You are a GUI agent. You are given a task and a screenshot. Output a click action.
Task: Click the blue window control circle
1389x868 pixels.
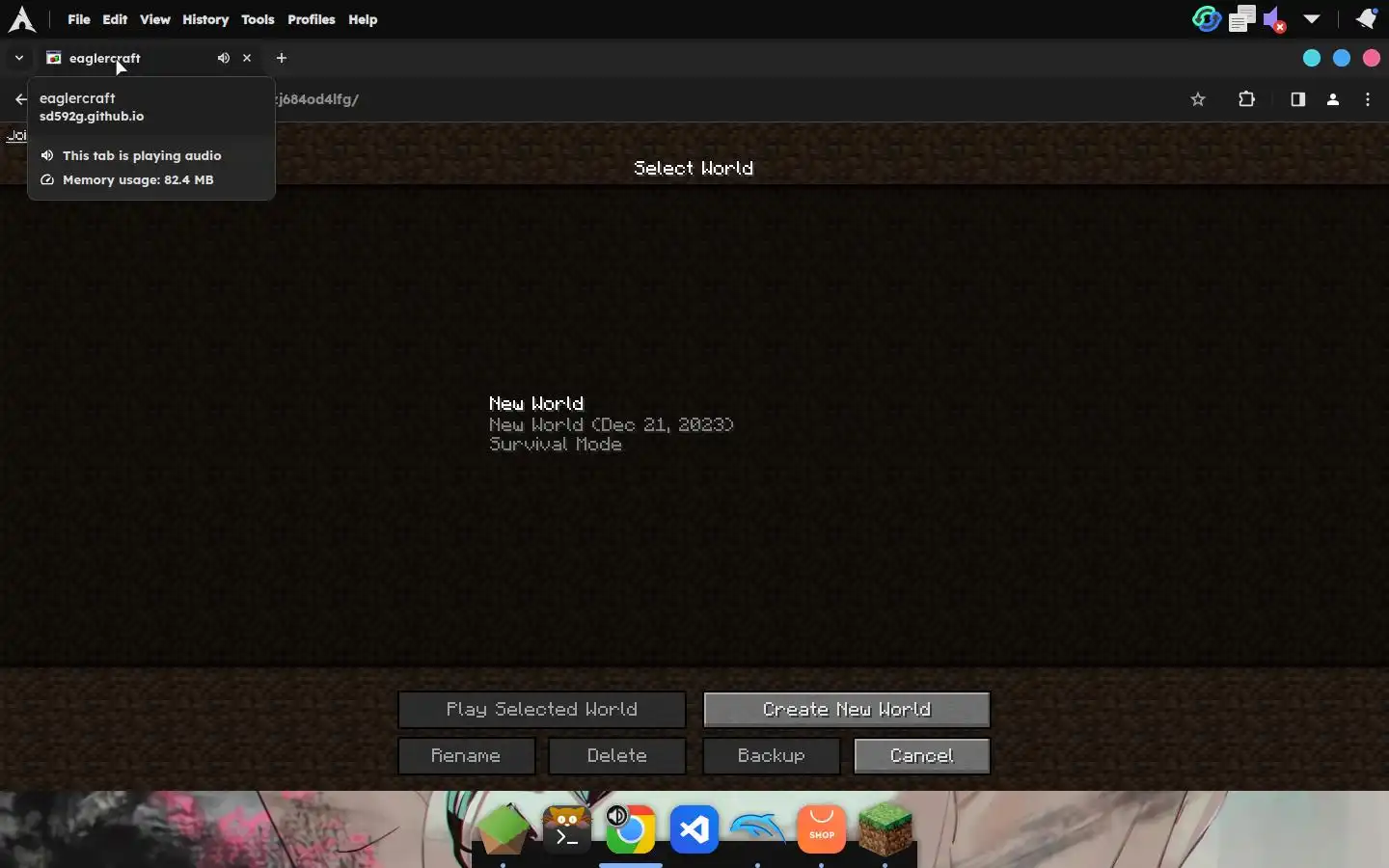(1342, 58)
